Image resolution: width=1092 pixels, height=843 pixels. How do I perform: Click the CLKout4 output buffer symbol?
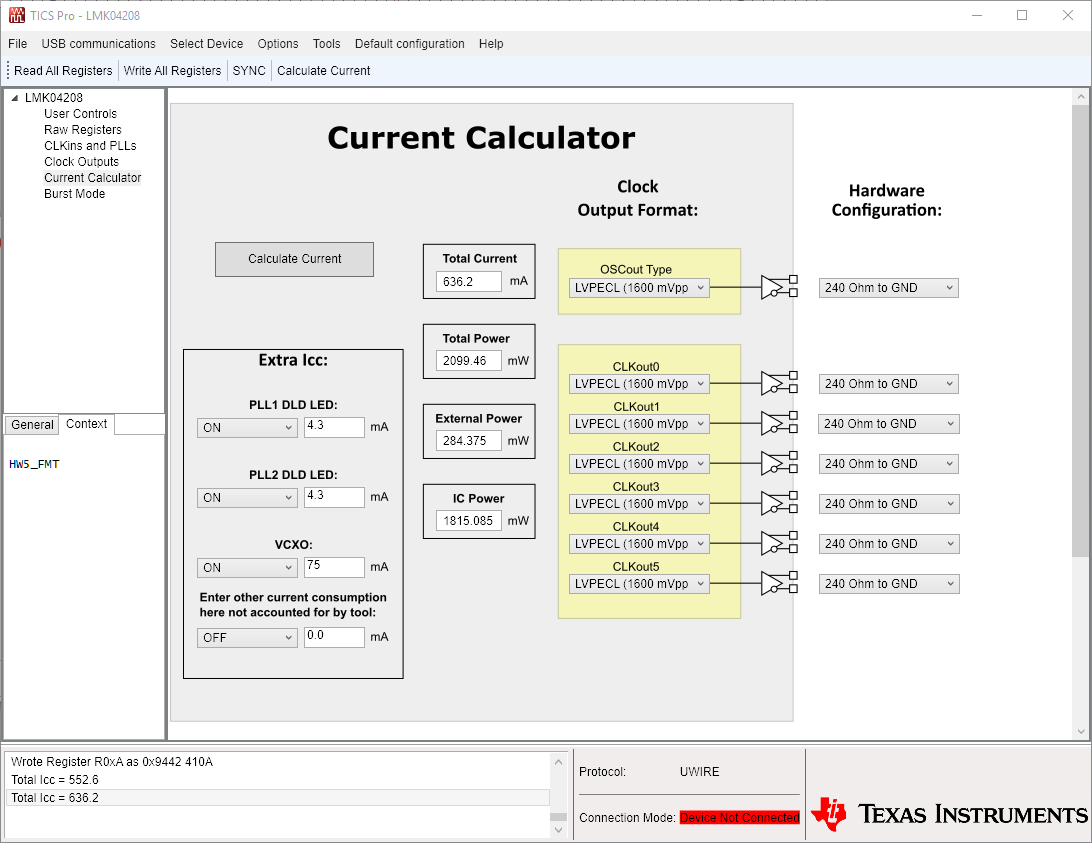(x=779, y=543)
